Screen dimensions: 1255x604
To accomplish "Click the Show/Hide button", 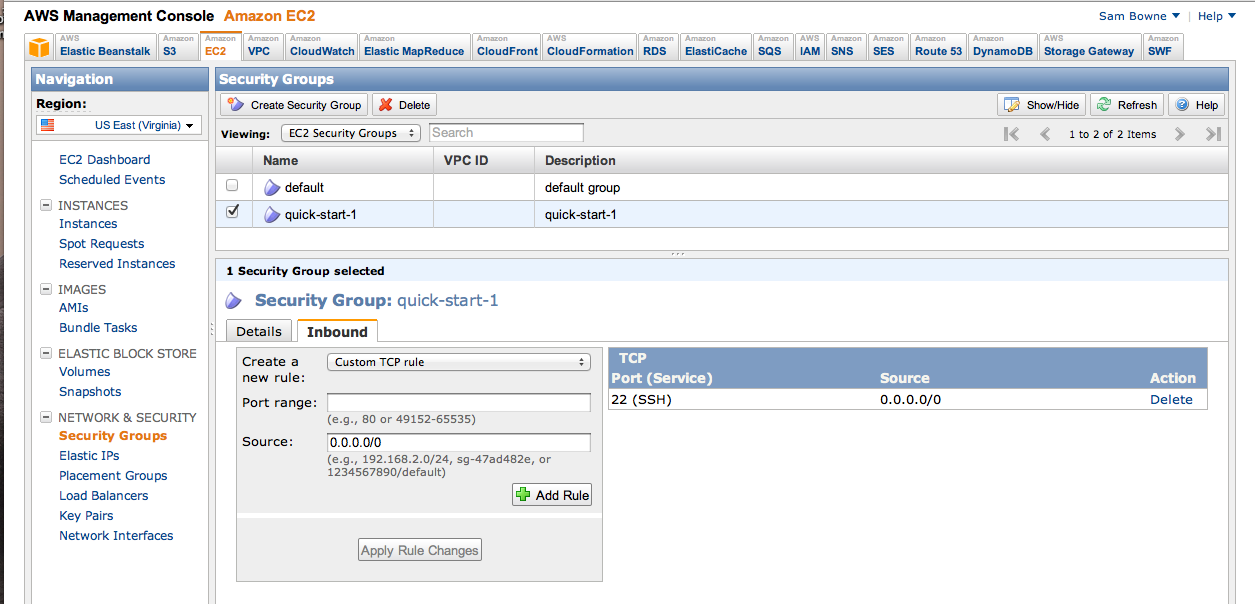I will tap(1041, 105).
